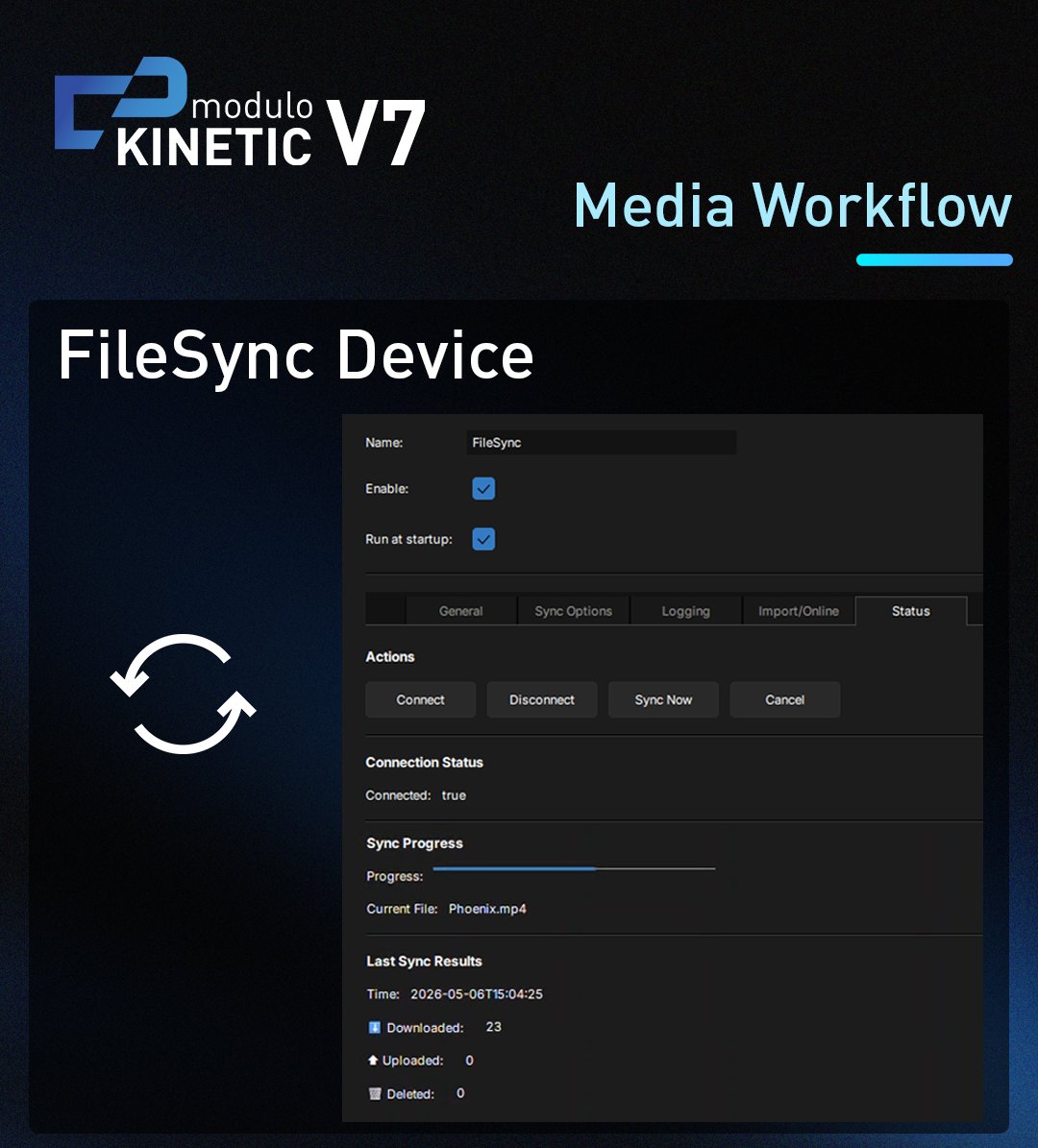Image resolution: width=1038 pixels, height=1148 pixels.
Task: Click the Uploaded count 0
Action: pyautogui.click(x=470, y=1061)
